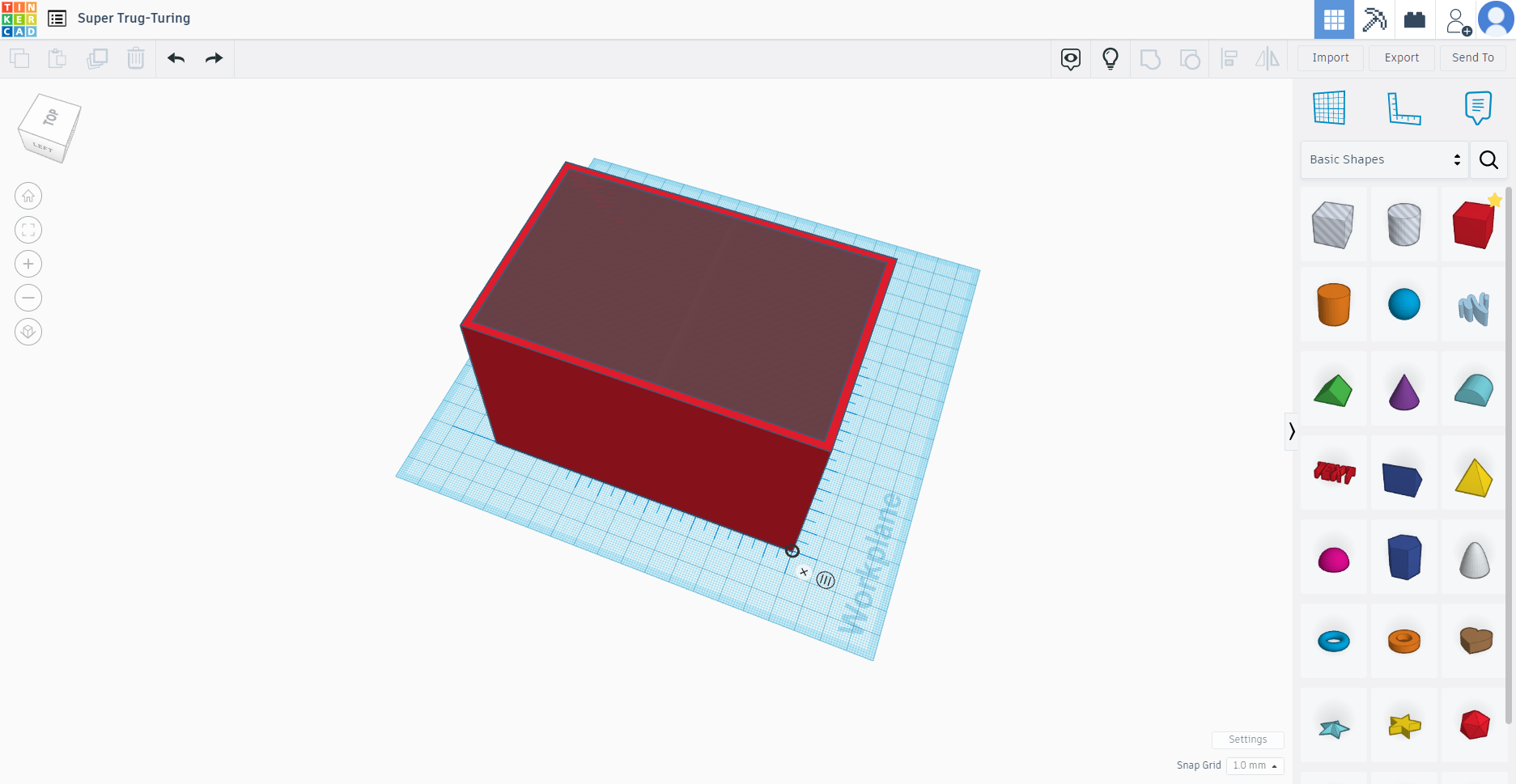
Task: Toggle Show All hidden objects lightbulb
Action: [x=1110, y=58]
